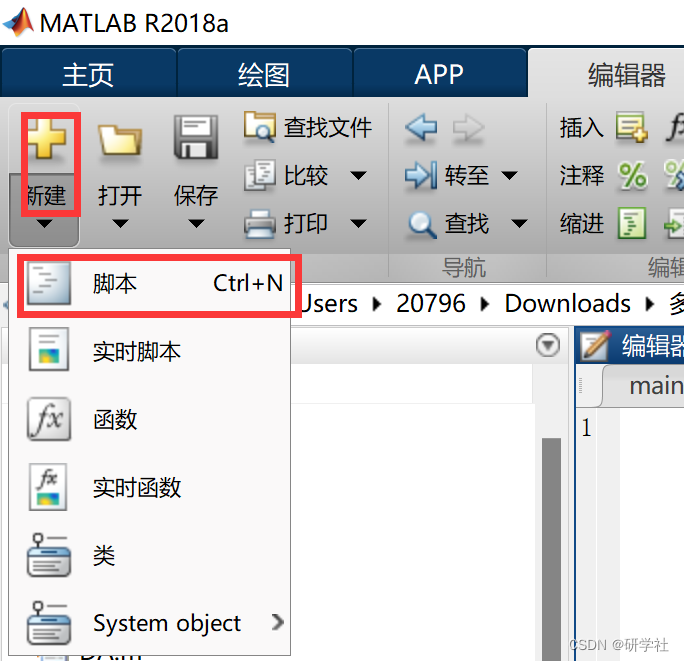Click the 转至 button label

click(x=466, y=176)
